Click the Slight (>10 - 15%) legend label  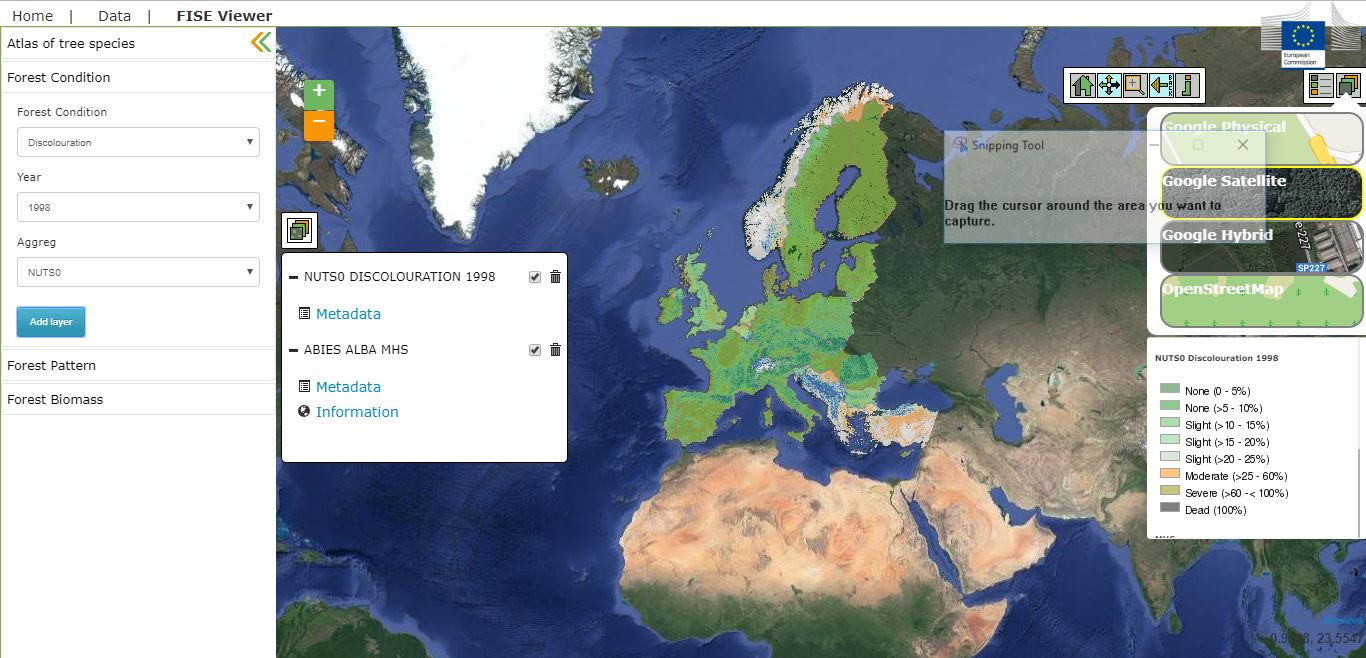(1228, 425)
